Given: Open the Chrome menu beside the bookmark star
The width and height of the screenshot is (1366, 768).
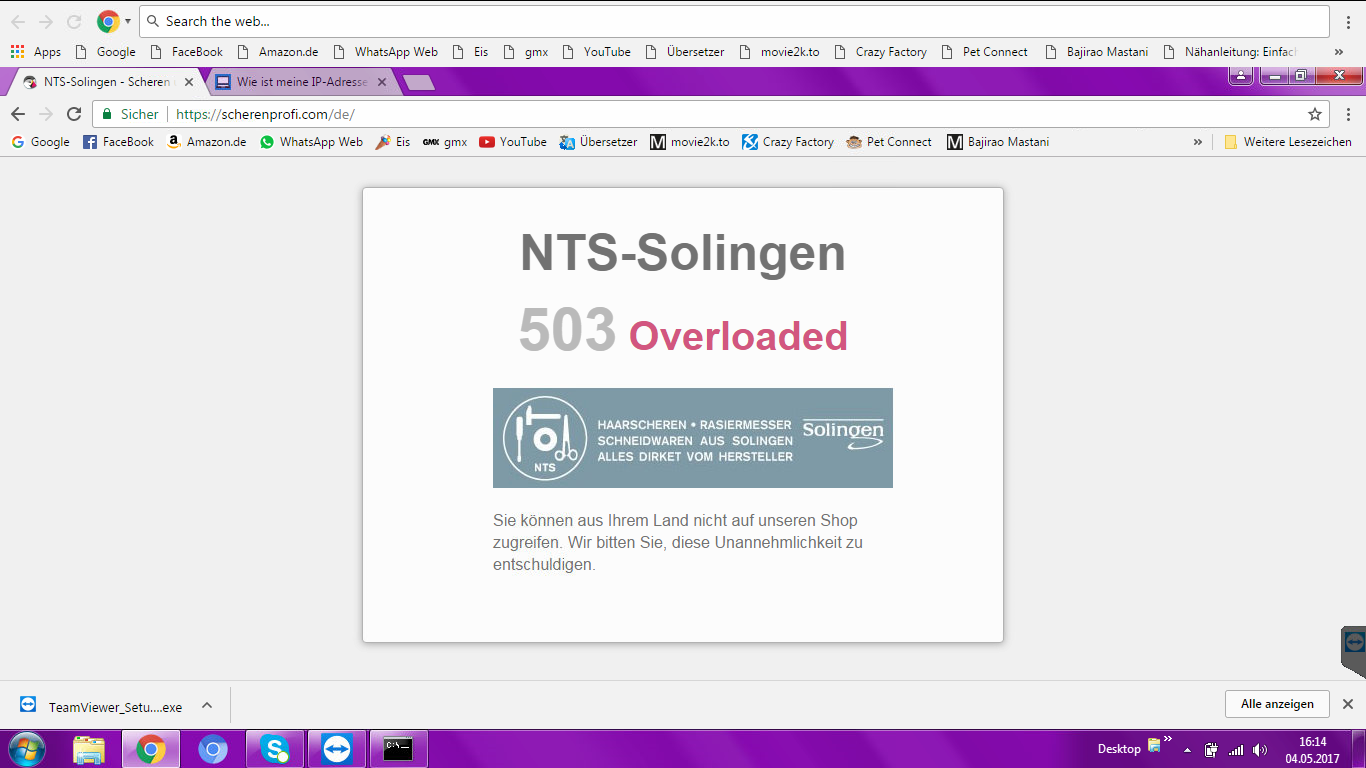Looking at the screenshot, I should pos(1347,114).
